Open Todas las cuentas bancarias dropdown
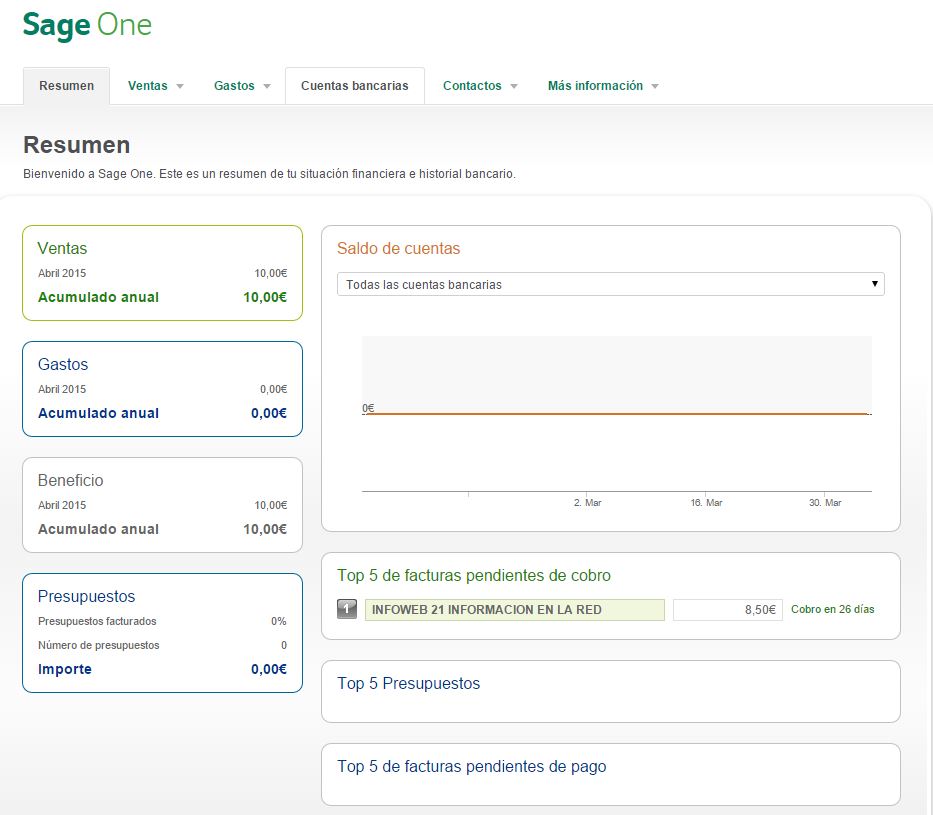The width and height of the screenshot is (933, 815). point(610,284)
